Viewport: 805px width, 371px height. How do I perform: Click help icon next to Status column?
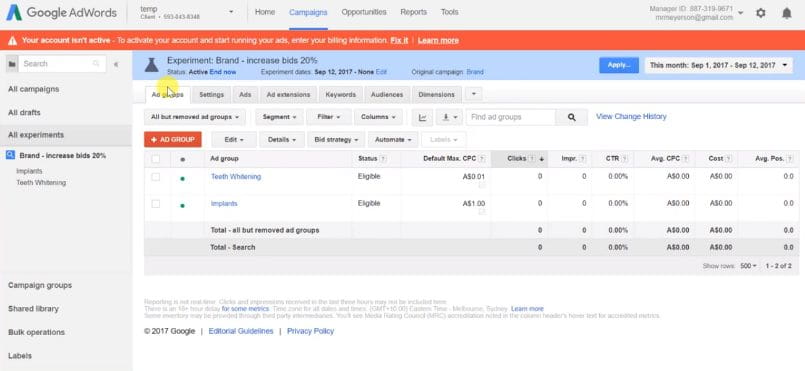tap(382, 159)
